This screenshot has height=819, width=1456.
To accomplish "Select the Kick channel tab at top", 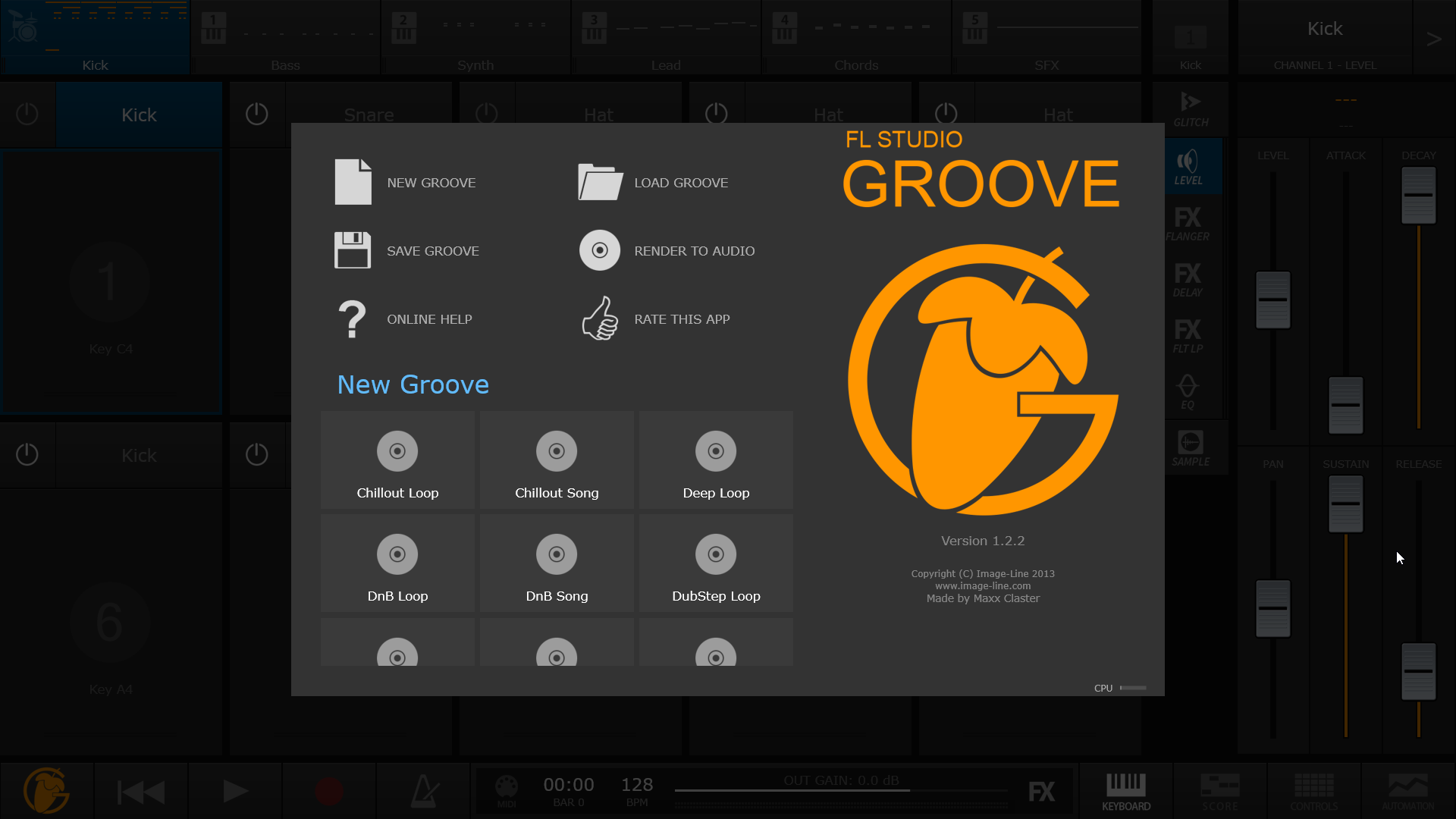I will click(x=96, y=37).
